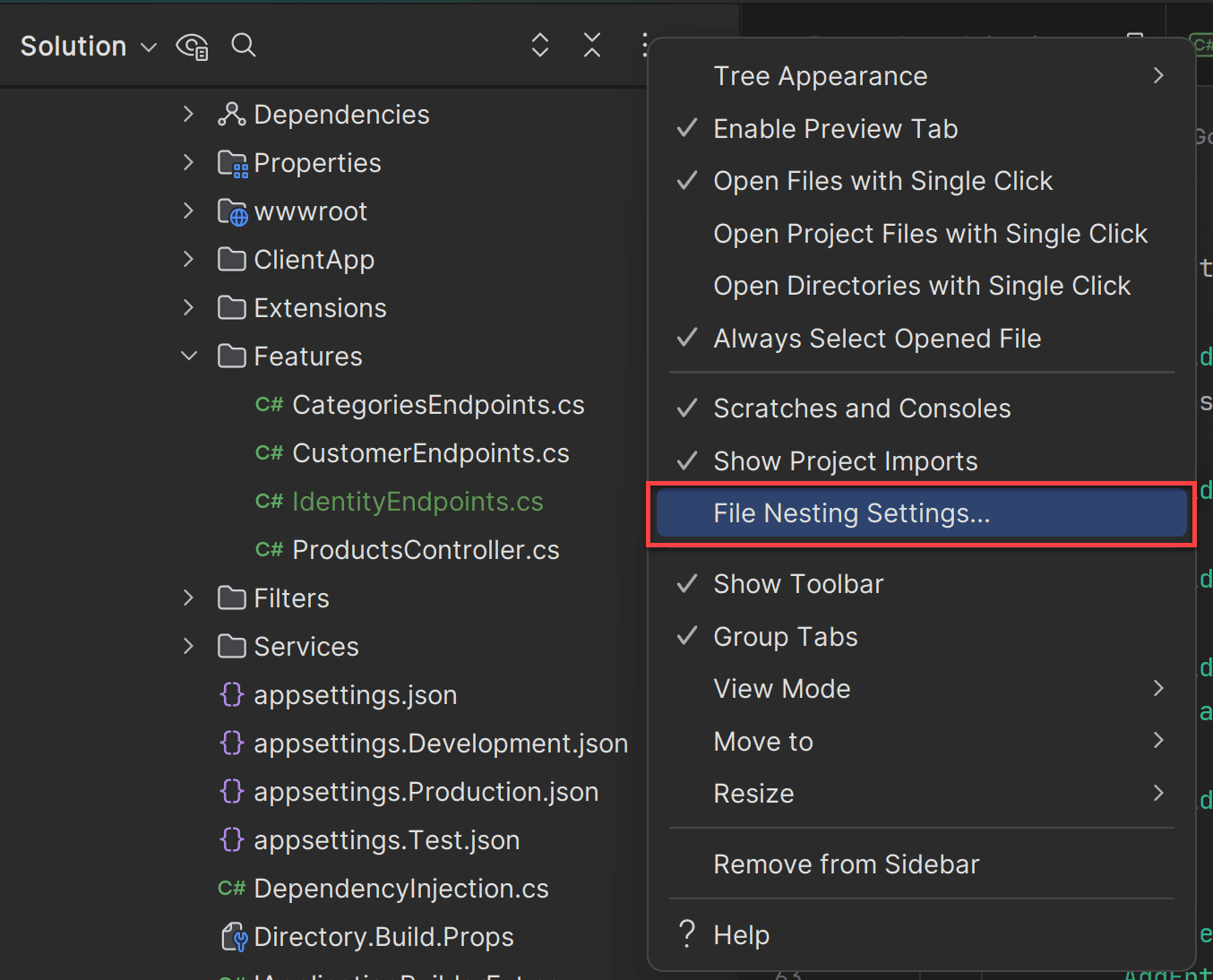Screen dimensions: 1213x980
Task: Click the Collapse All icon
Action: (x=591, y=45)
